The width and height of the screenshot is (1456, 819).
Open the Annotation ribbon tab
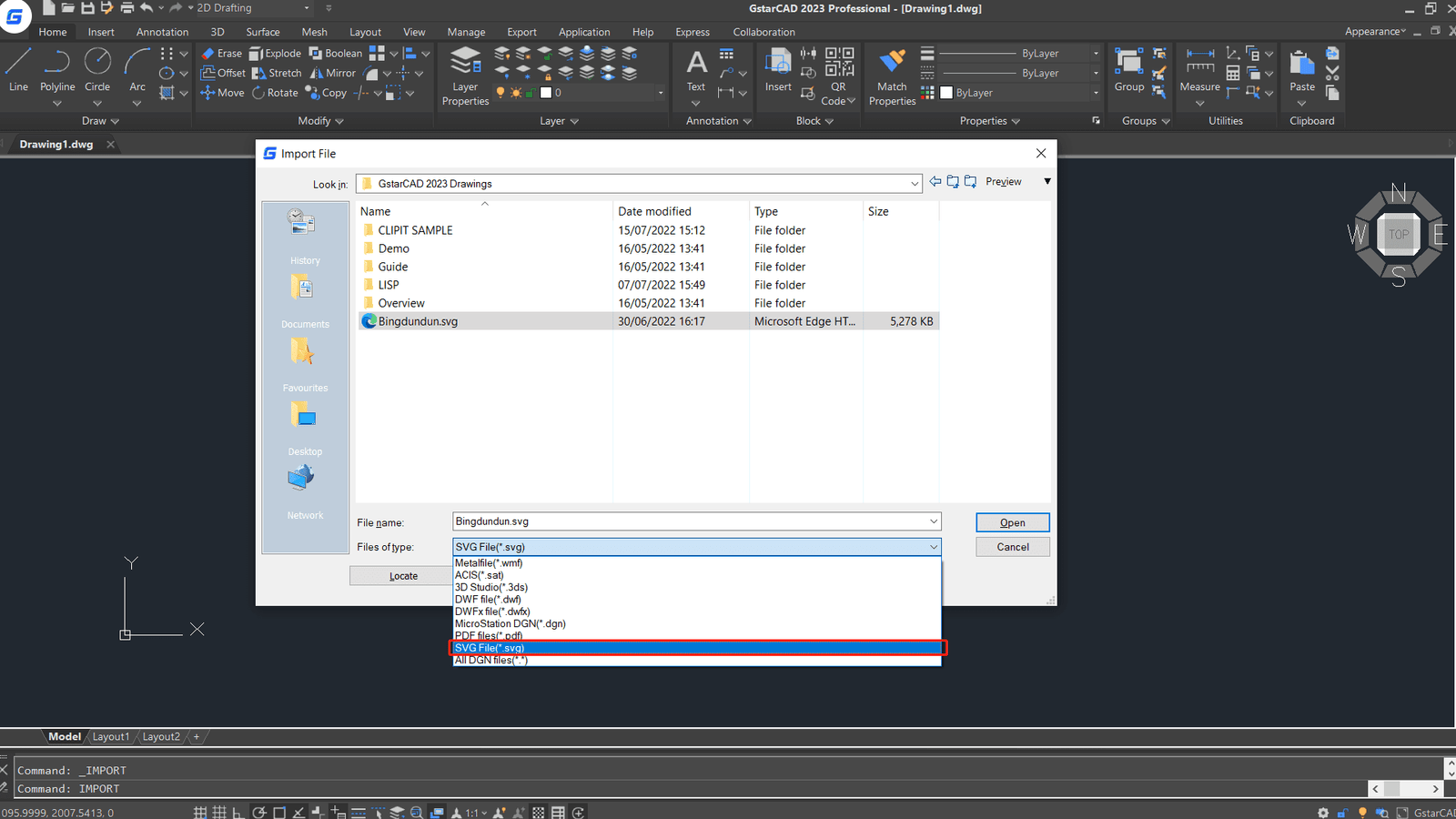click(162, 32)
